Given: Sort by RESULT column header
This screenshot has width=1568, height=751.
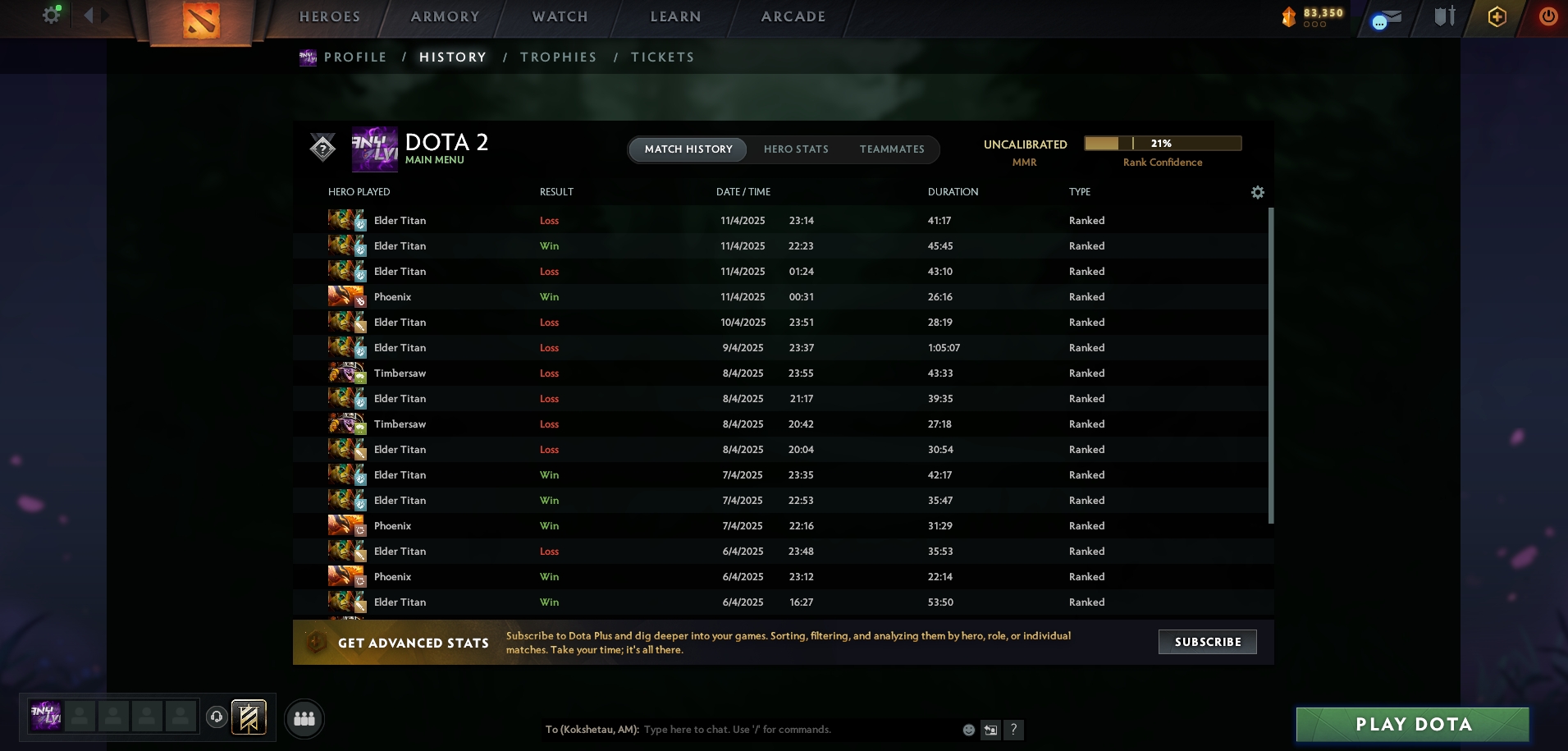Looking at the screenshot, I should [556, 192].
